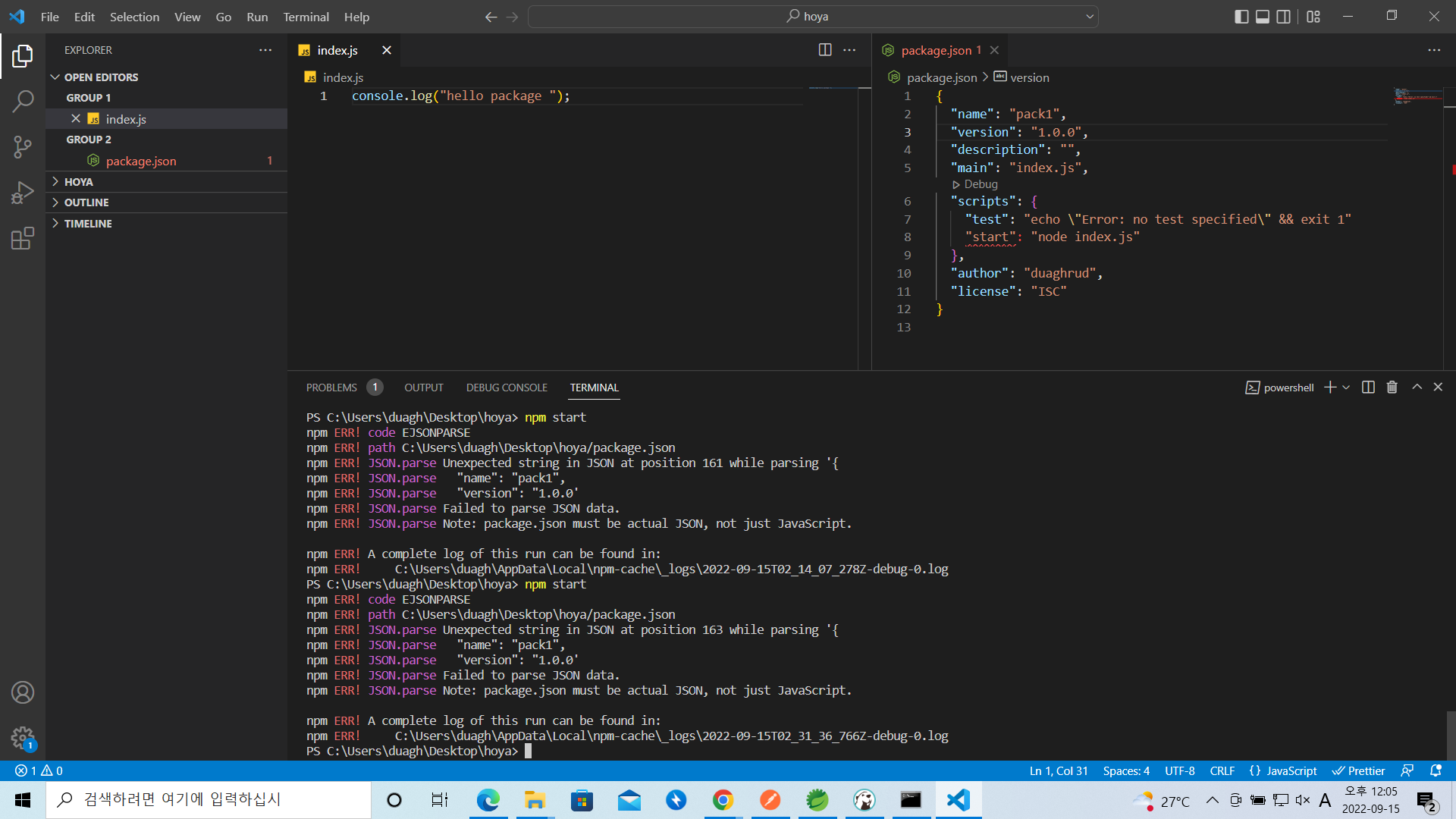The image size is (1456, 819).
Task: Change line endings via CRLF status item
Action: coord(1222,770)
